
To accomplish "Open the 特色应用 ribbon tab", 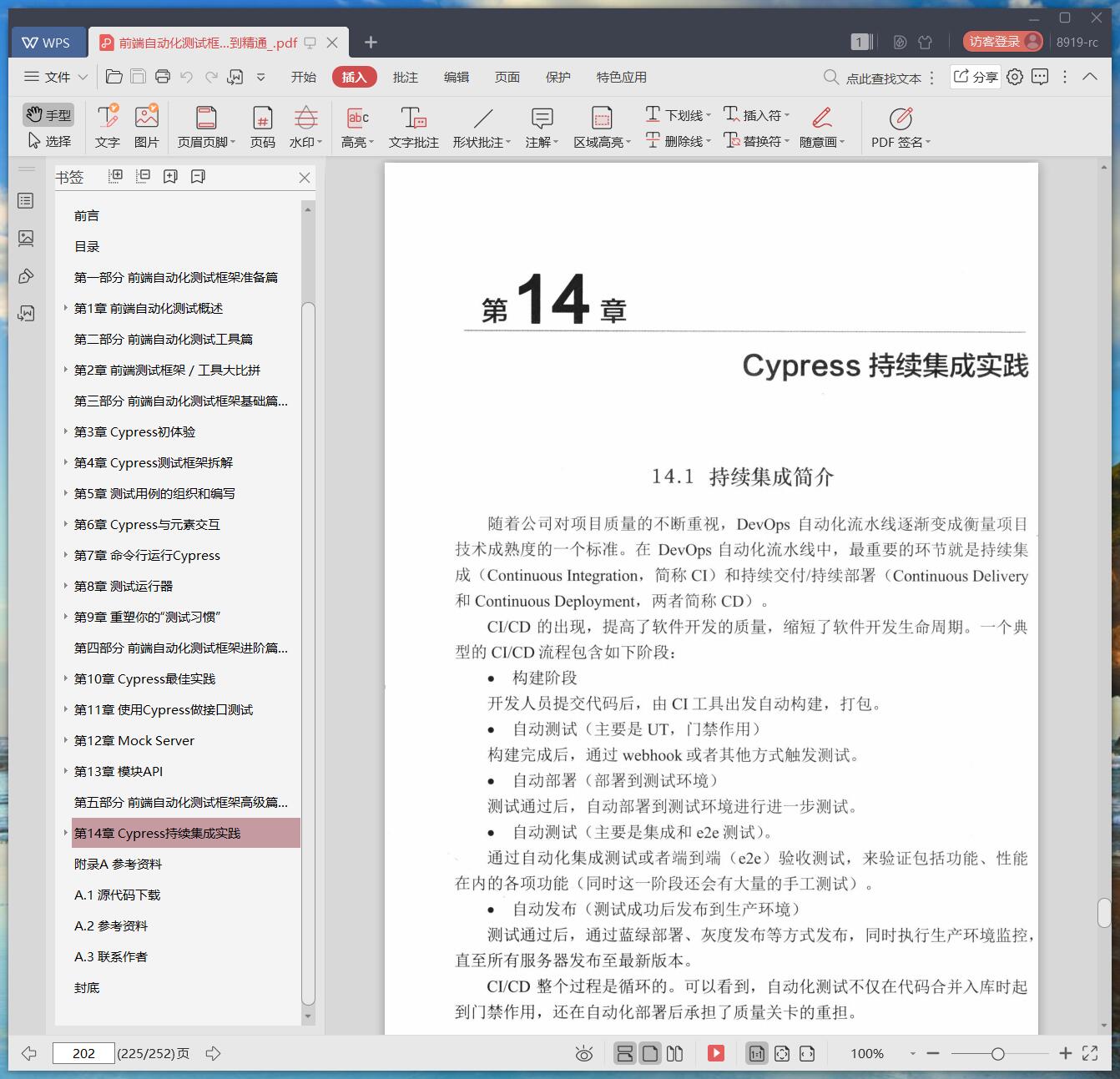I will [621, 77].
